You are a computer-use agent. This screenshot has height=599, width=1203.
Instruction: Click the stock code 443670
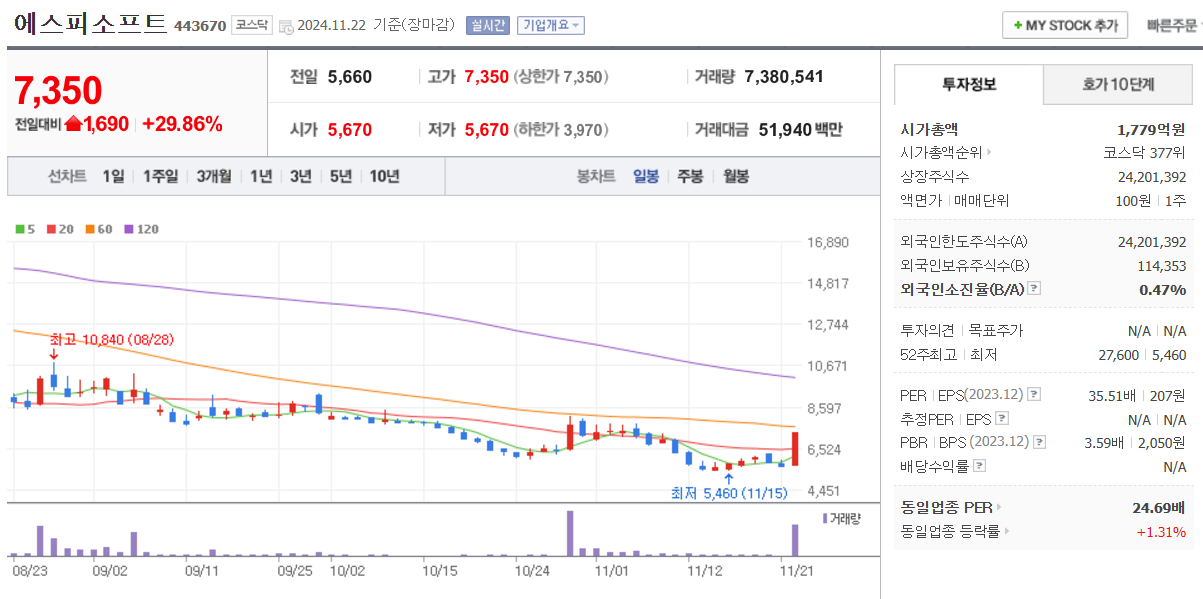click(x=200, y=26)
